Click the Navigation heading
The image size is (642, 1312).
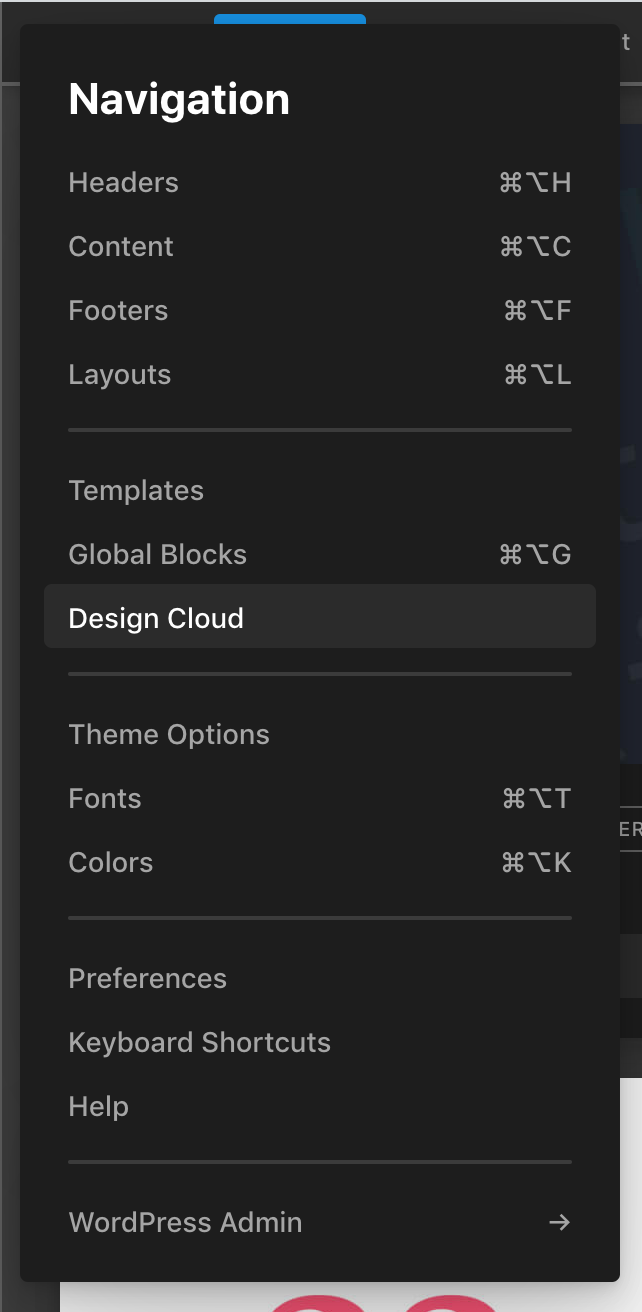179,99
